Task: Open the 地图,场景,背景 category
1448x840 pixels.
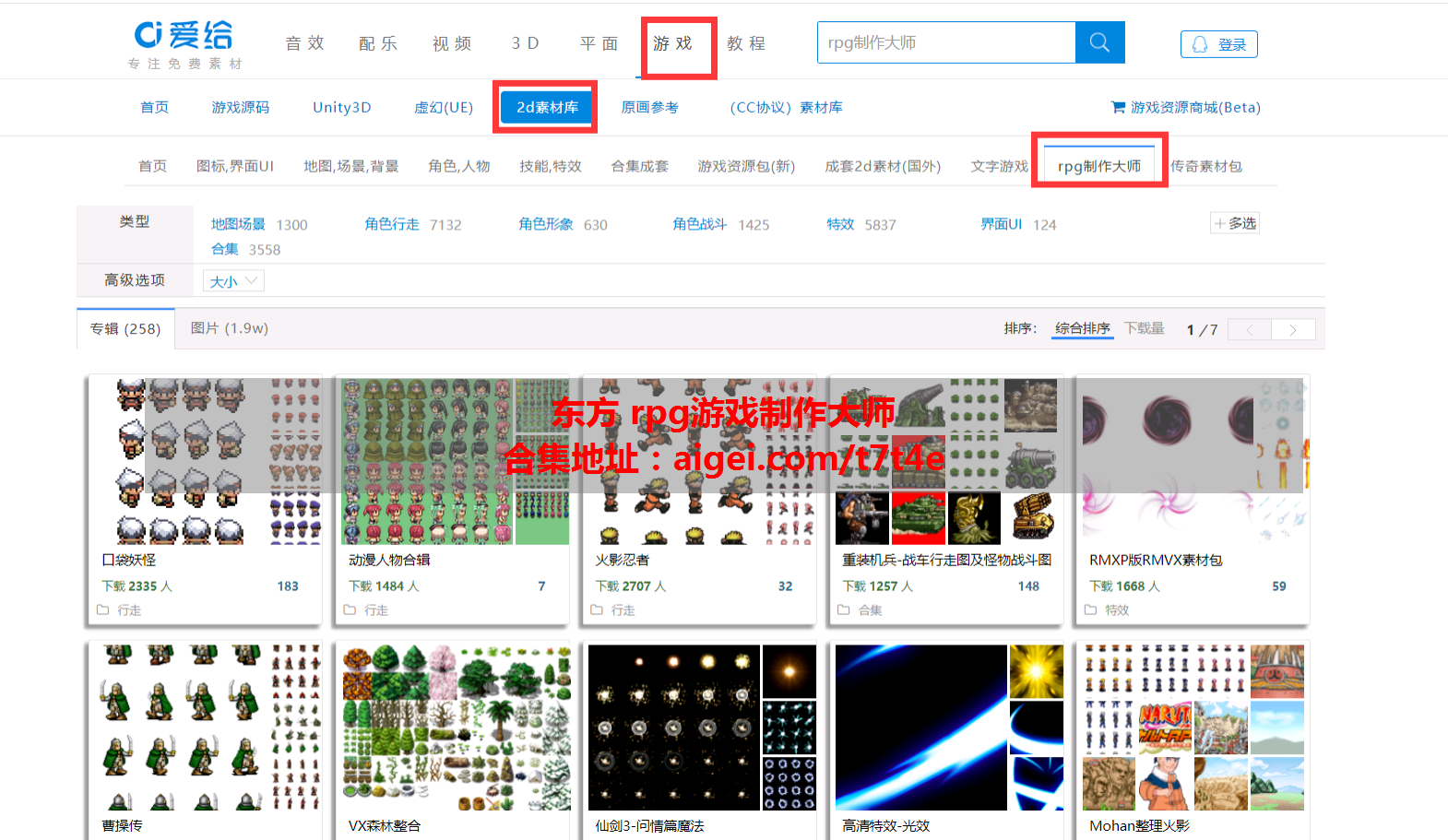Action: click(x=351, y=166)
